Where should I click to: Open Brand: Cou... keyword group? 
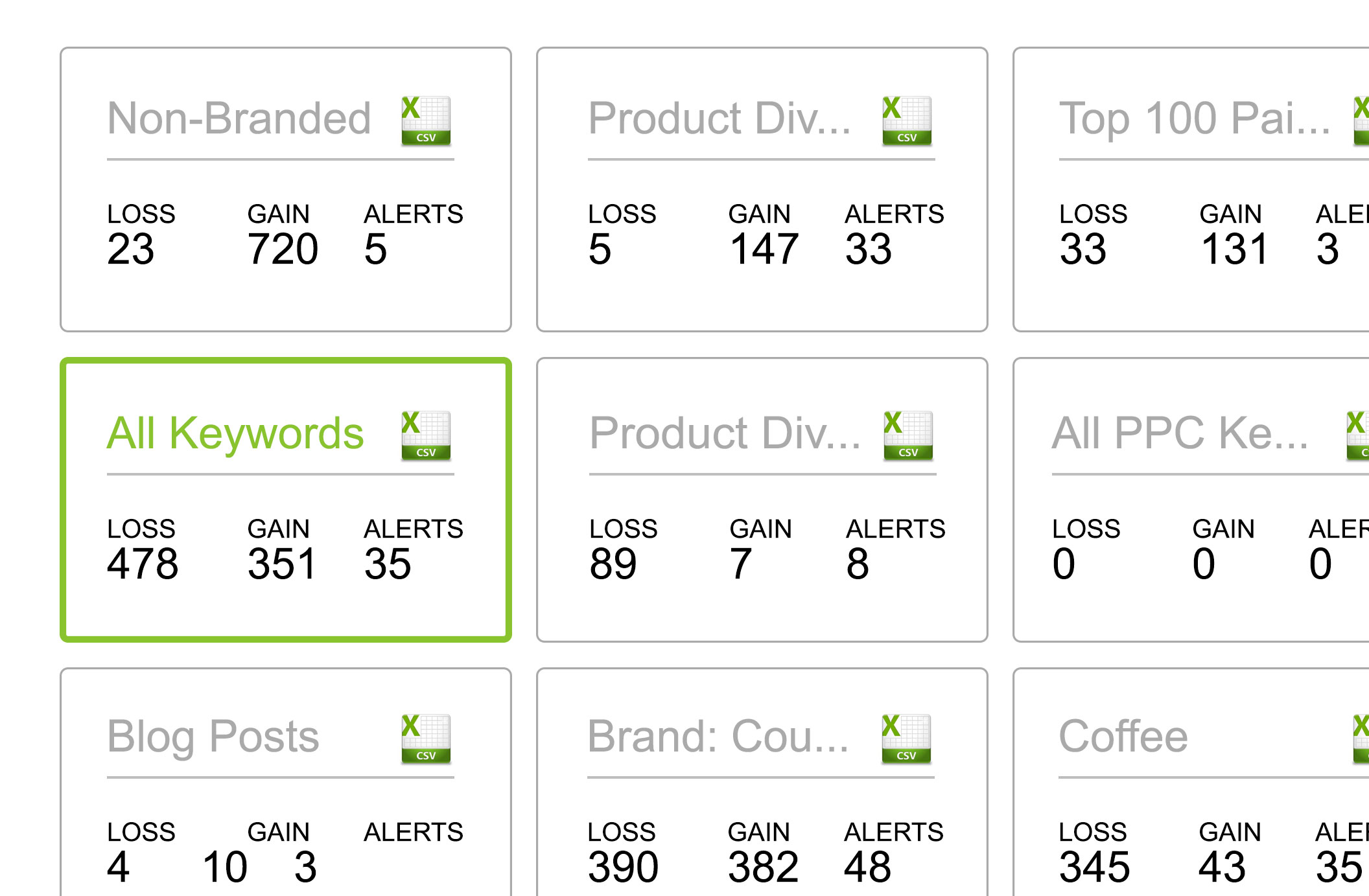coord(718,737)
